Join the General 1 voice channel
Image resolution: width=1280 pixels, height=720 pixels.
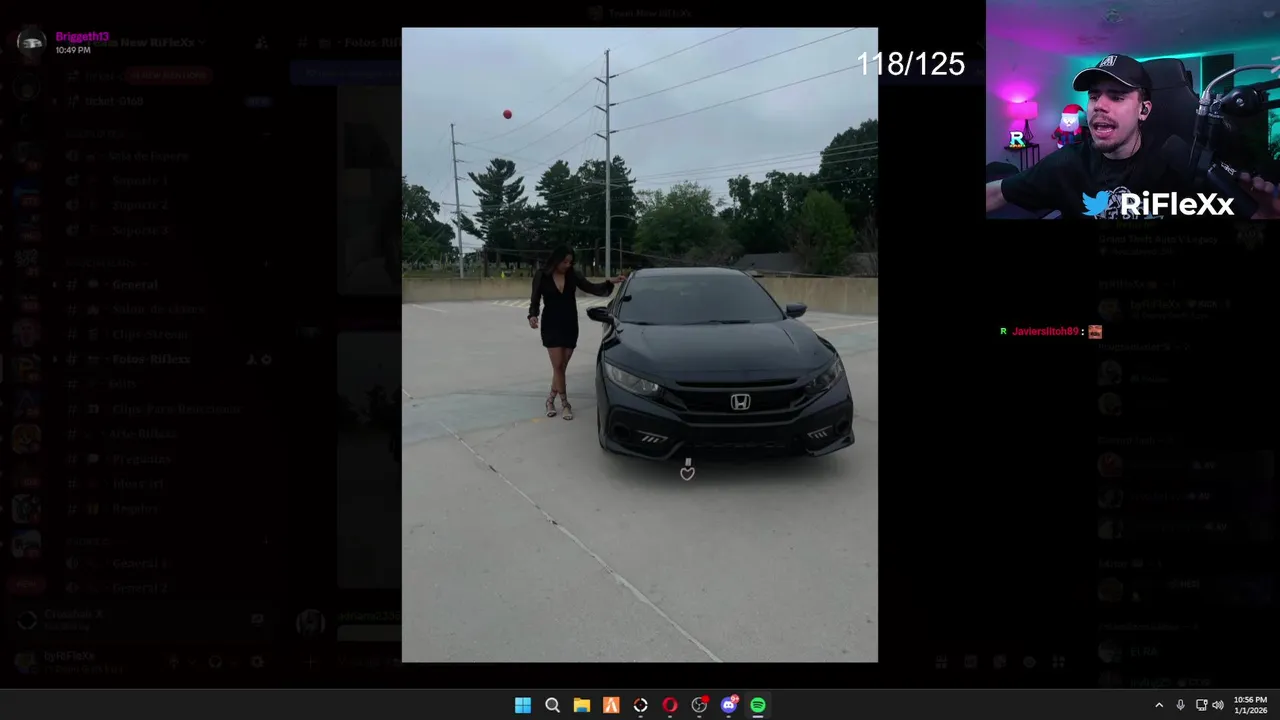[166, 563]
